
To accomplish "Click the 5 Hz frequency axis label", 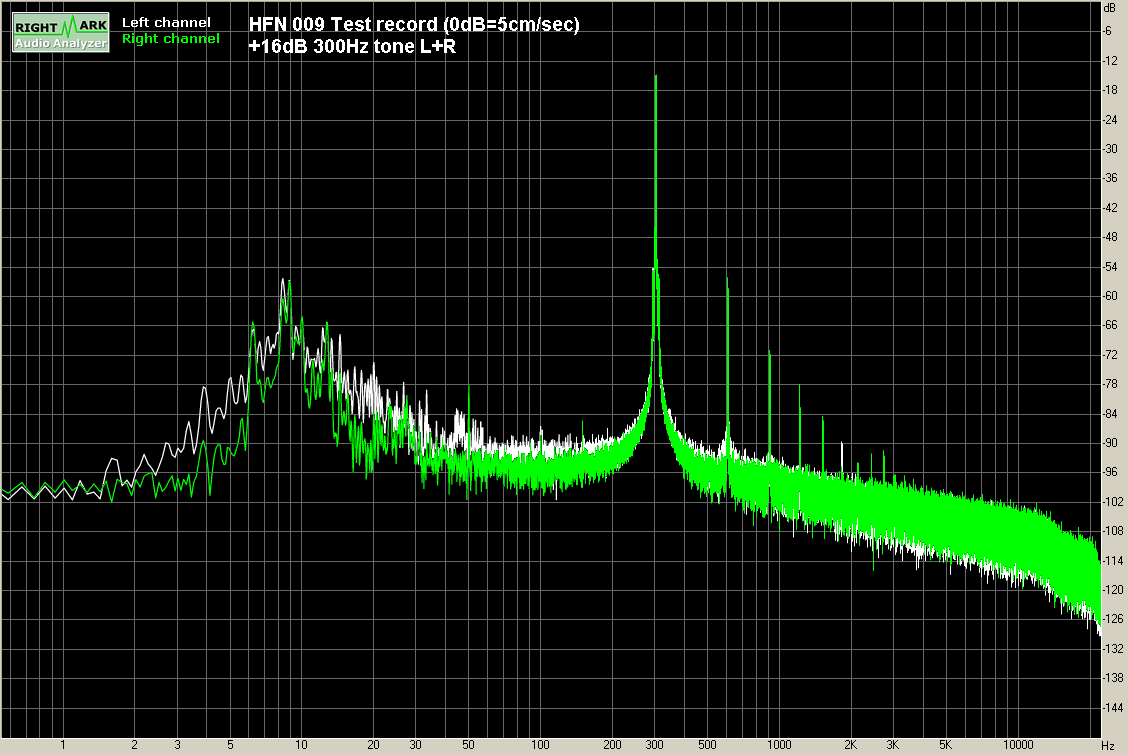I will 230,745.
